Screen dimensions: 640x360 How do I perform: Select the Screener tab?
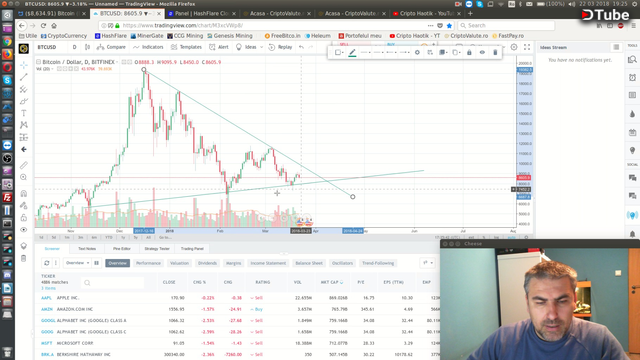pos(52,249)
